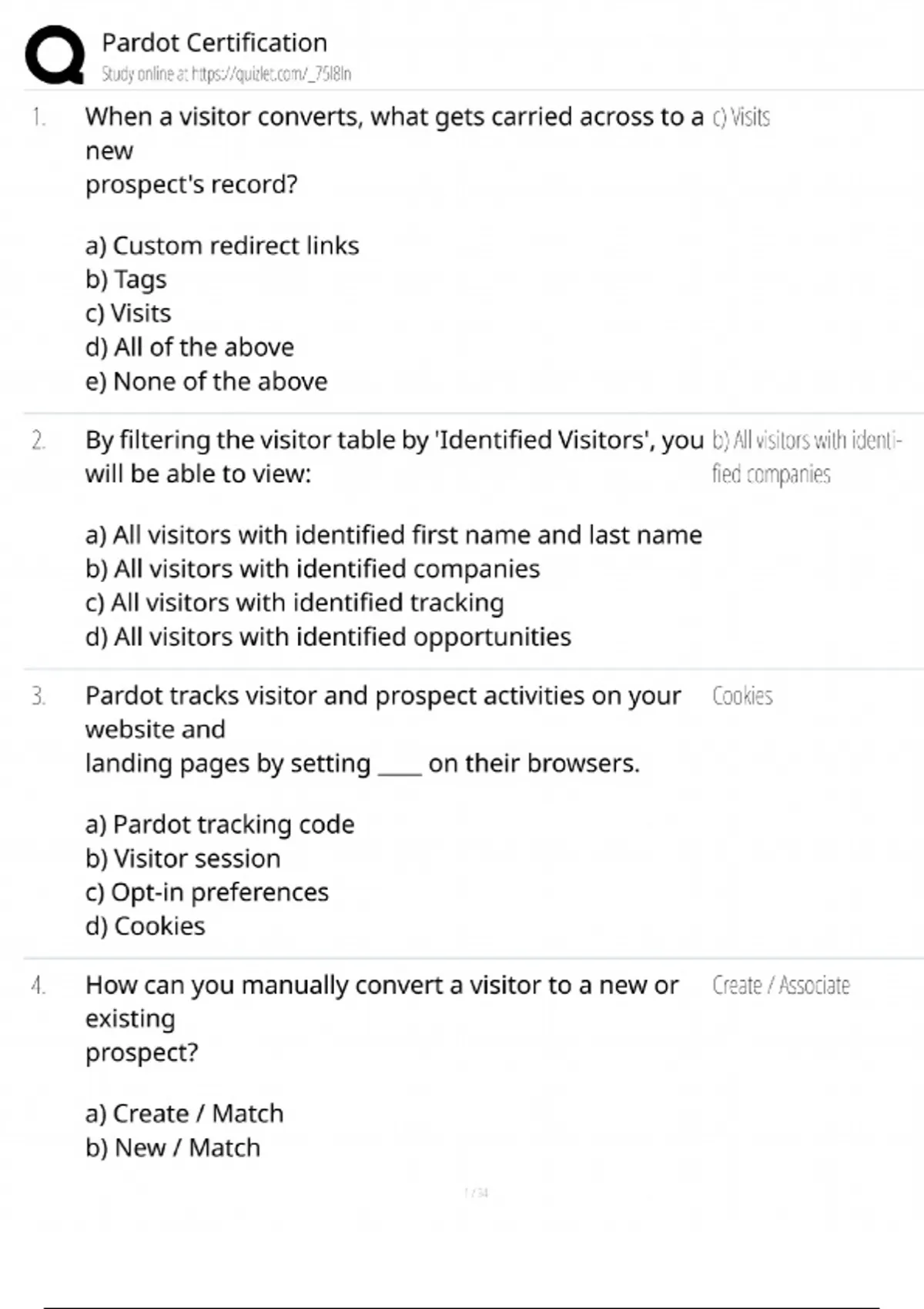Pick c) All visitors with identified tracking
The image size is (924, 1309).
click(x=294, y=602)
